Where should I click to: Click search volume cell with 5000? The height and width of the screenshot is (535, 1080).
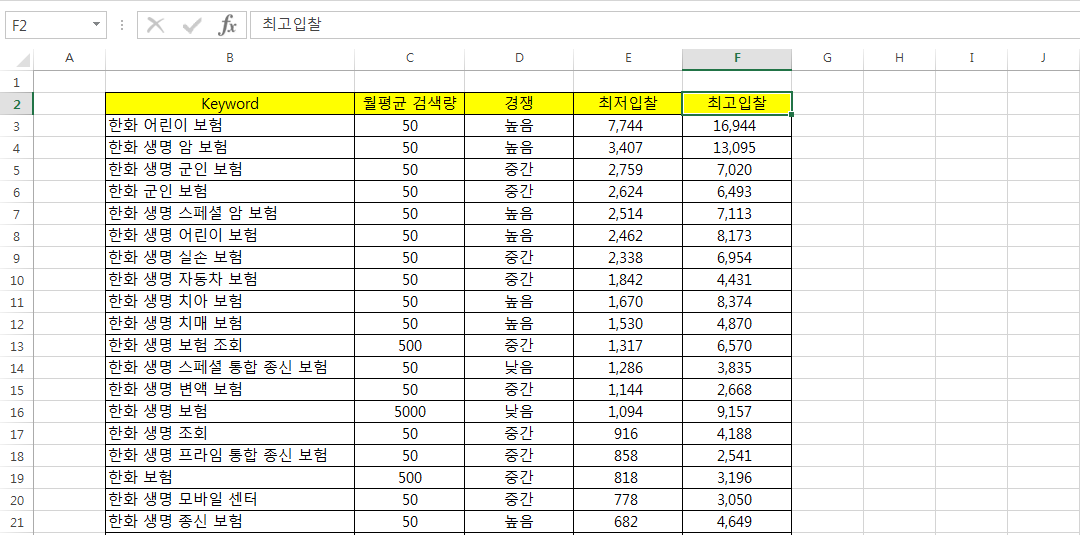[x=410, y=412]
